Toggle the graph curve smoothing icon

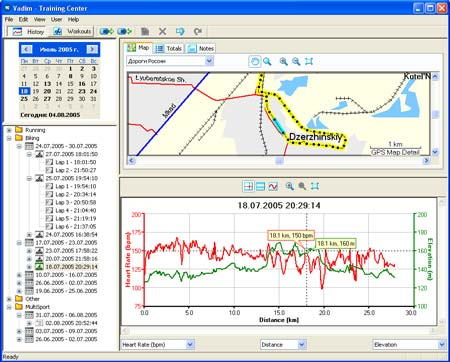[273, 186]
